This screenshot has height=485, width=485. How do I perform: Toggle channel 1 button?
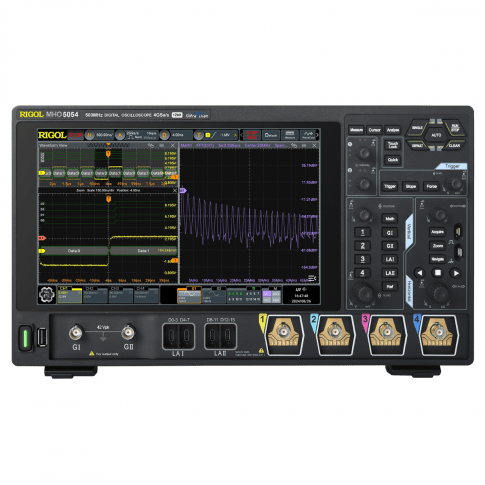tap(362, 232)
